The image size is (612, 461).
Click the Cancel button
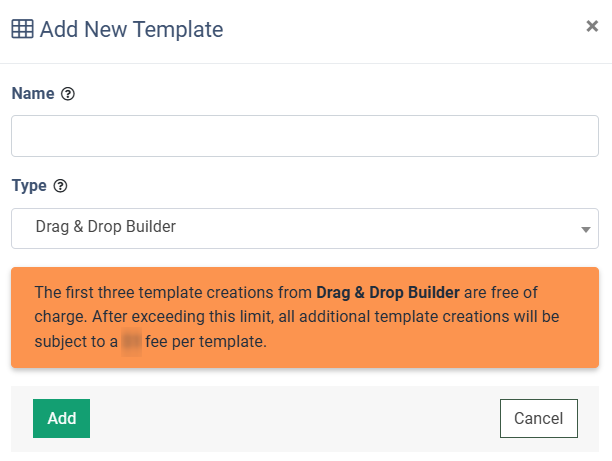pos(539,418)
